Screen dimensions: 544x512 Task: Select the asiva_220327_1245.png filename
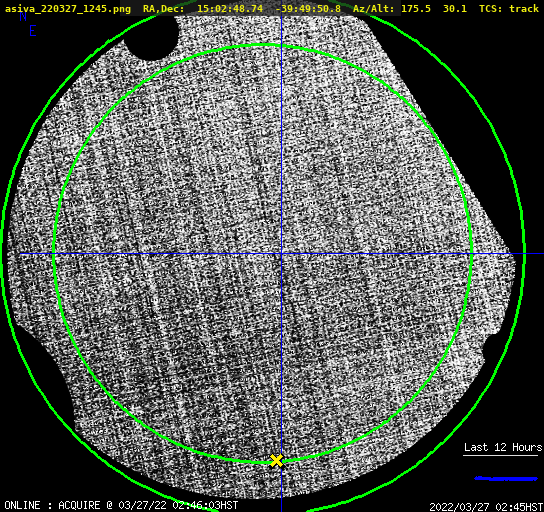coord(68,8)
